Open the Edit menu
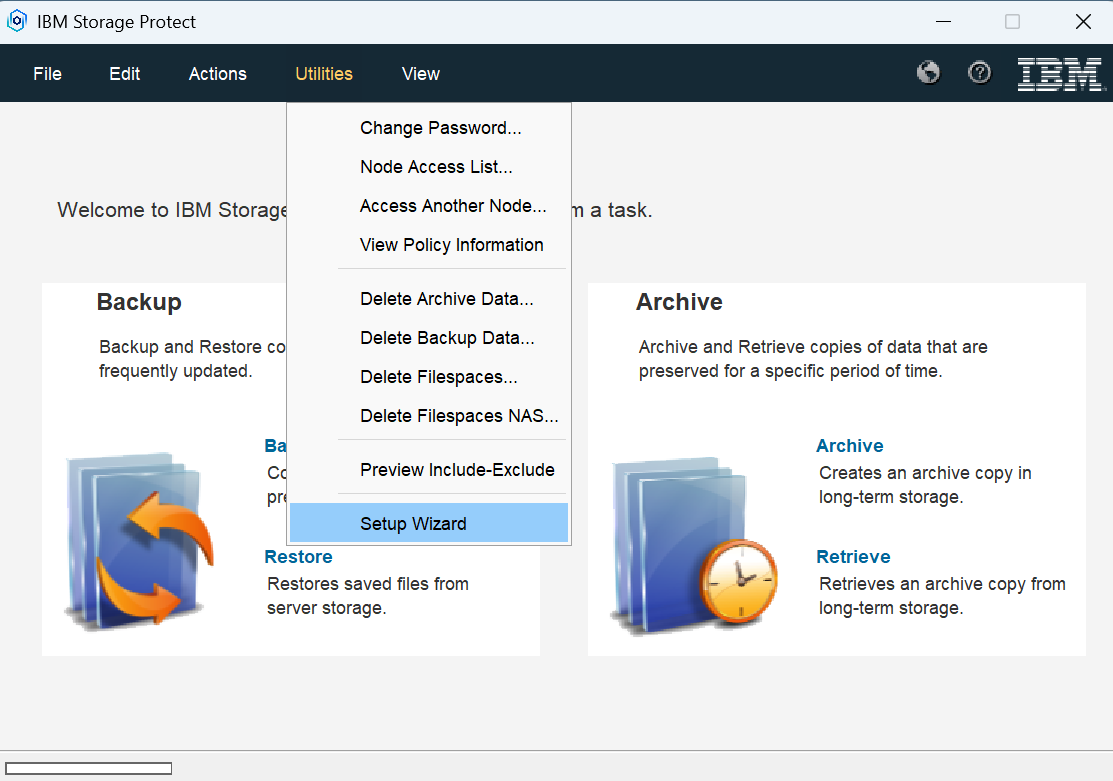The width and height of the screenshot is (1113, 781). coord(125,74)
